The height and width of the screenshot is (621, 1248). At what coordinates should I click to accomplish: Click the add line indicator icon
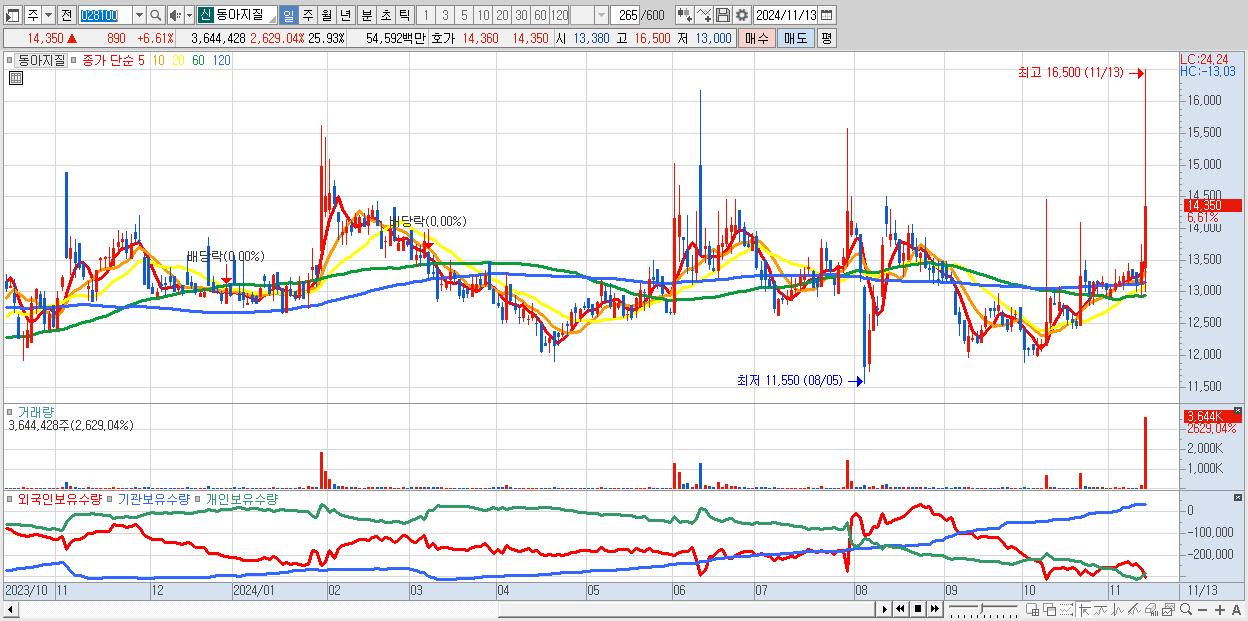[703, 15]
